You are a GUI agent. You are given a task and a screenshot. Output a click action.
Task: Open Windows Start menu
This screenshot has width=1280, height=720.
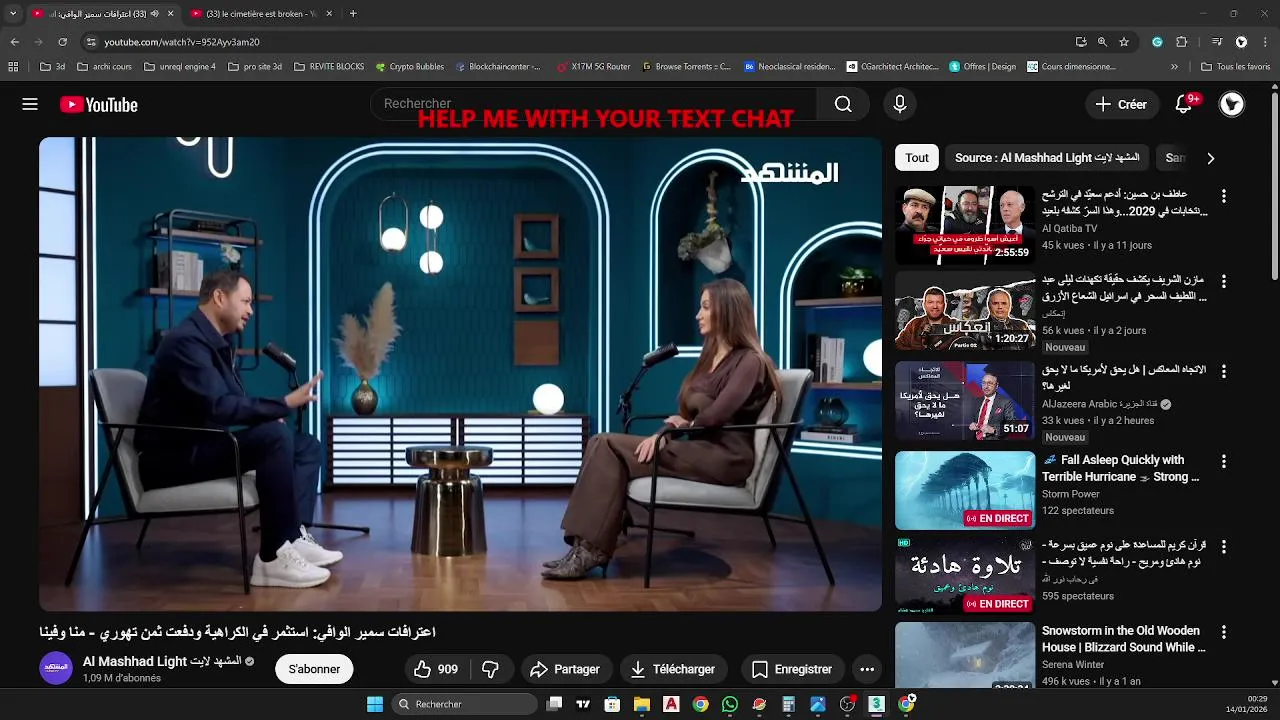pos(374,704)
